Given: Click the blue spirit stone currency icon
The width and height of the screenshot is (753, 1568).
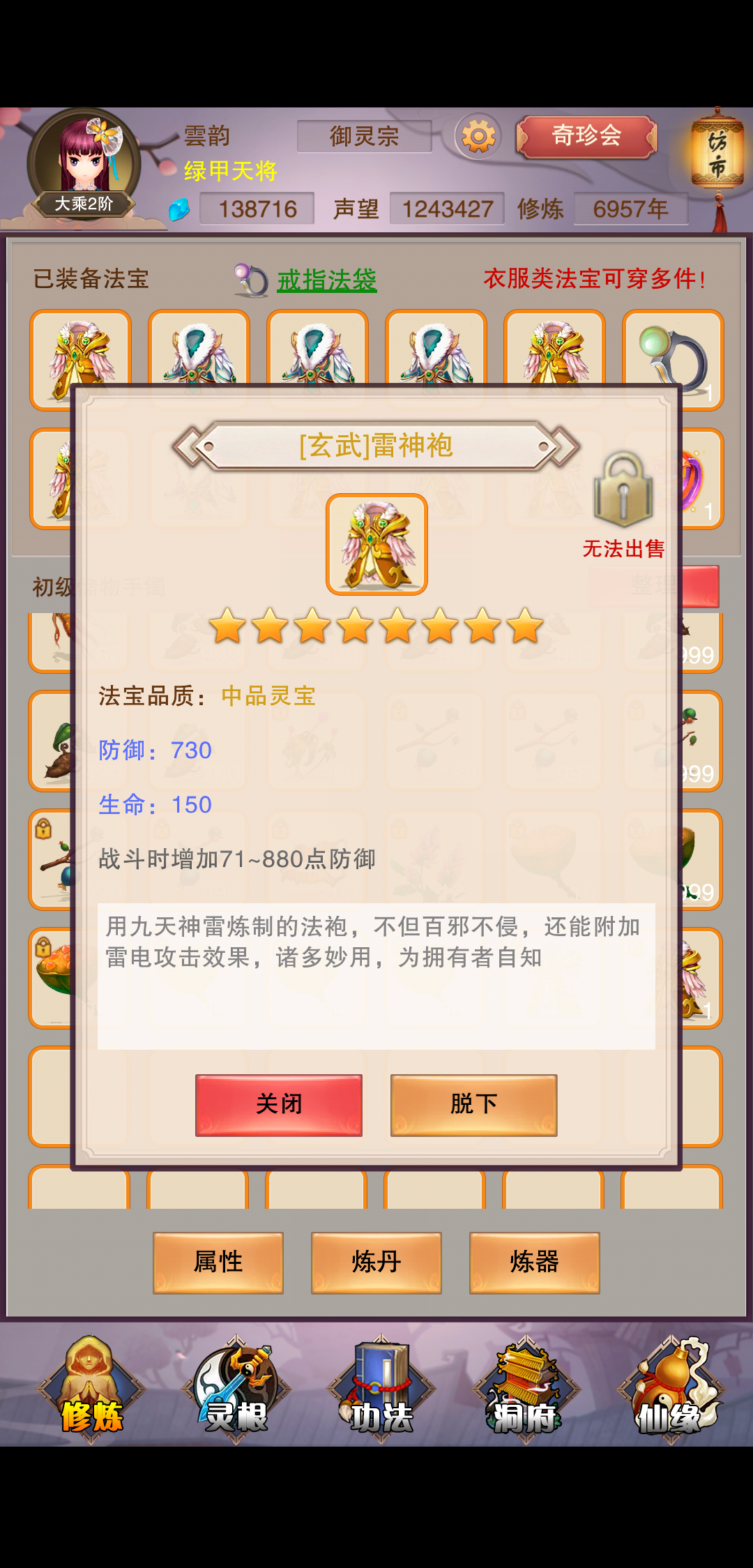Looking at the screenshot, I should (179, 209).
